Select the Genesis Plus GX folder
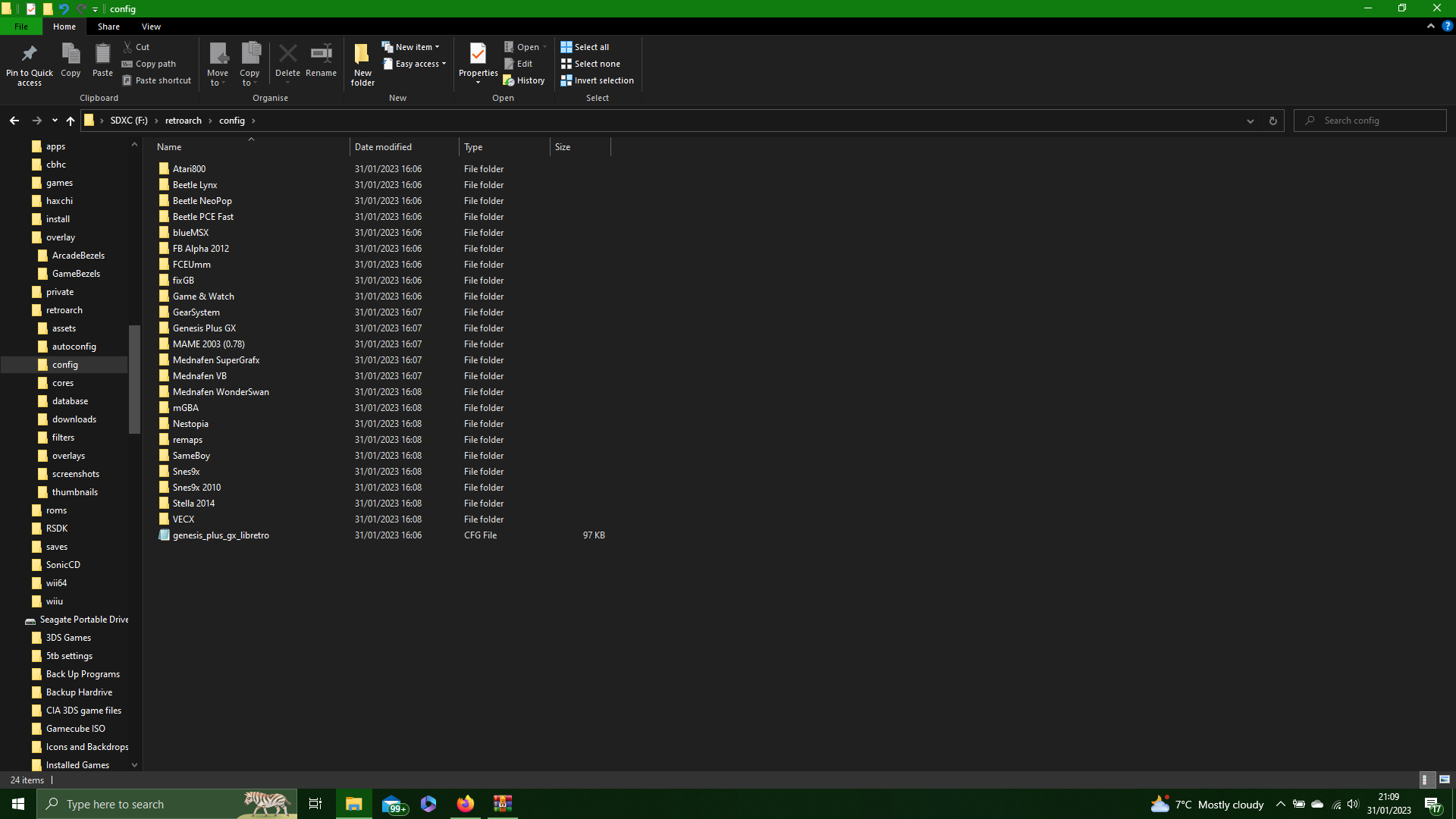This screenshot has width=1456, height=819. click(x=204, y=328)
